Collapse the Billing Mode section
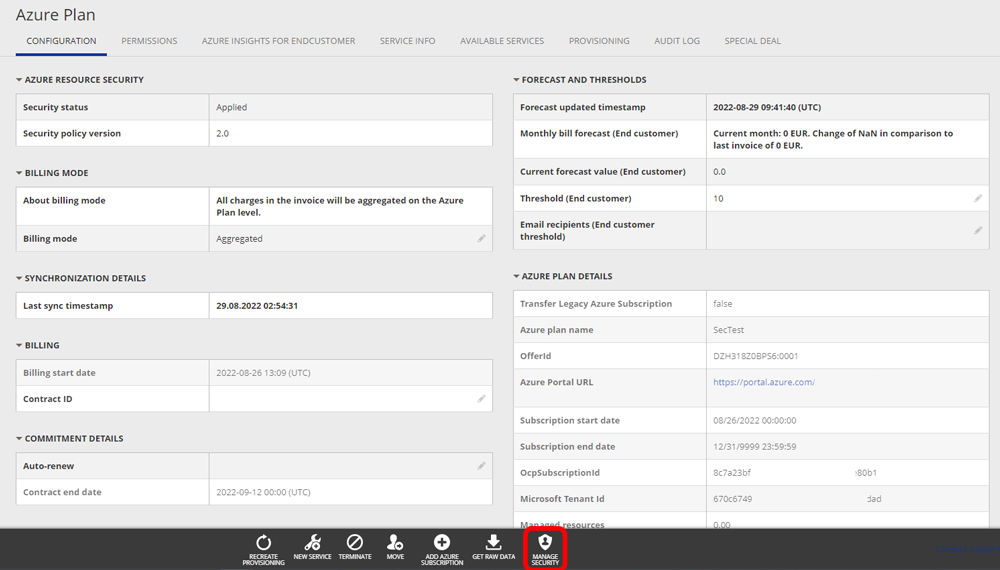This screenshot has height=570, width=1000. pyautogui.click(x=19, y=173)
